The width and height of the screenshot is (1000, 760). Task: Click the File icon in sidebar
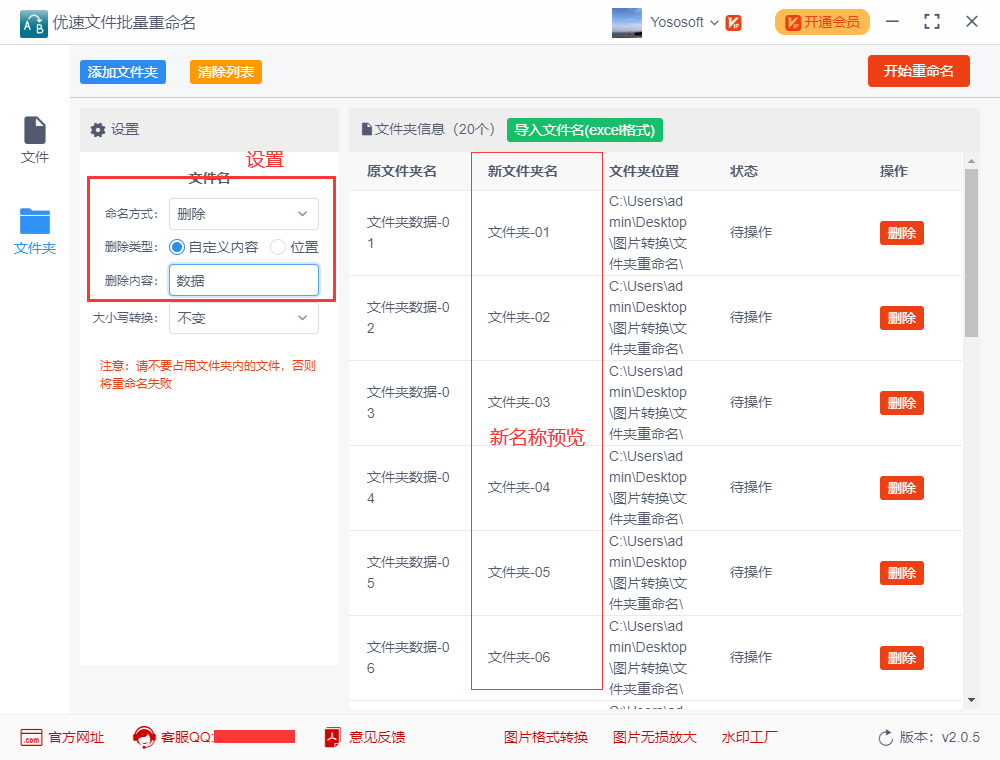[x=35, y=131]
